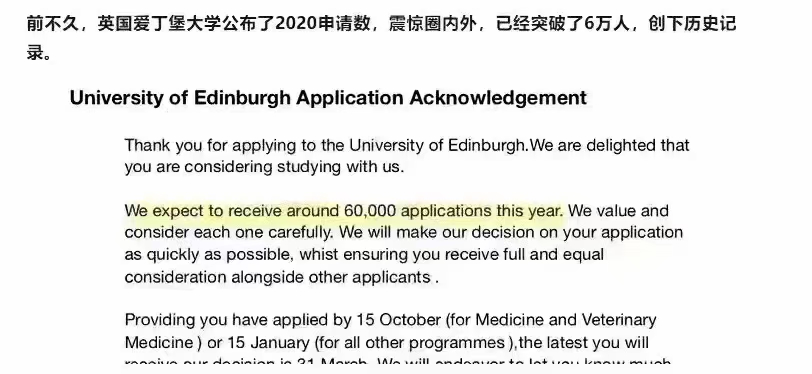Screen dimensions: 812x374
Task: Click the line 'you are considering studying with us.'
Action: pyautogui.click(x=264, y=167)
